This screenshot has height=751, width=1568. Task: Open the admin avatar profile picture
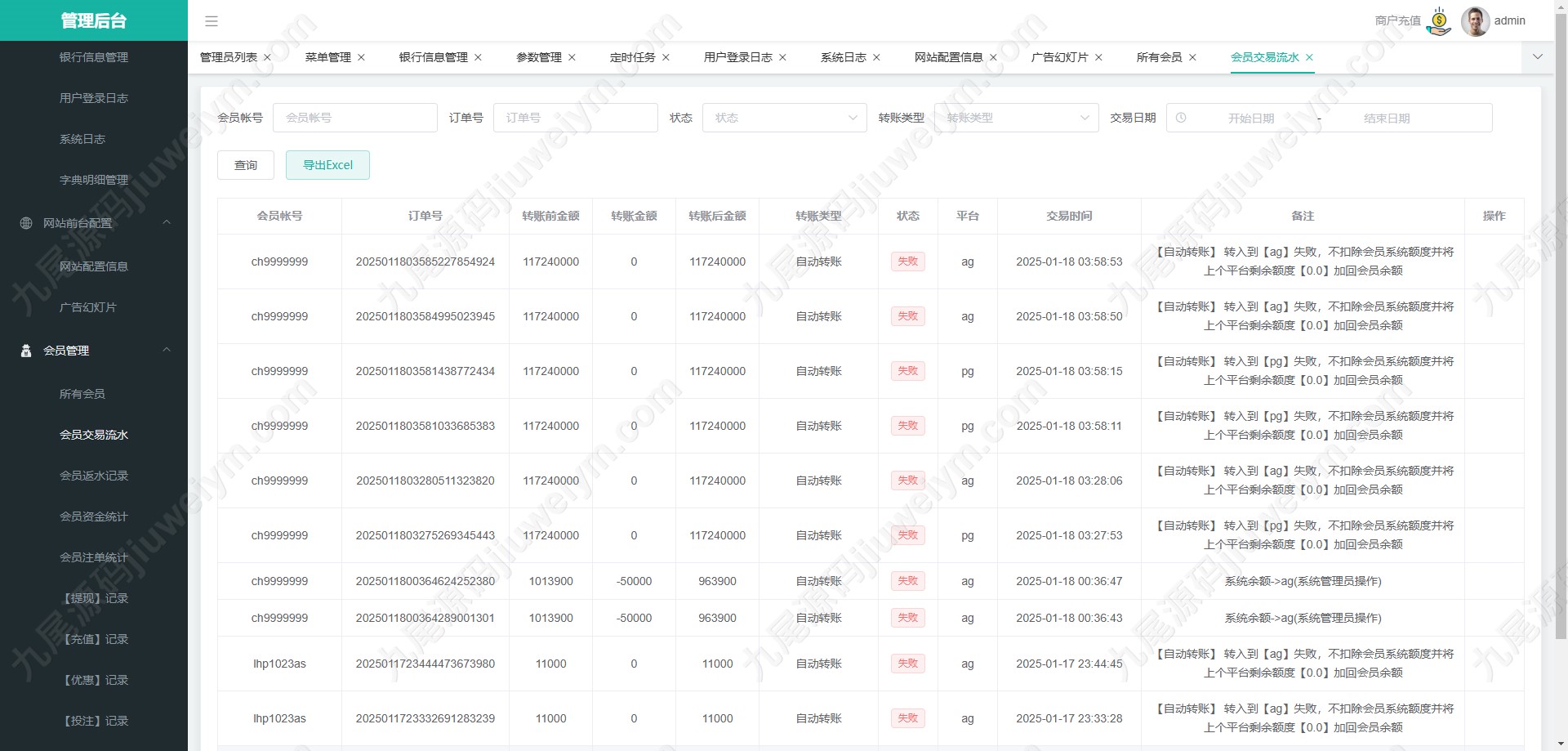1475,21
